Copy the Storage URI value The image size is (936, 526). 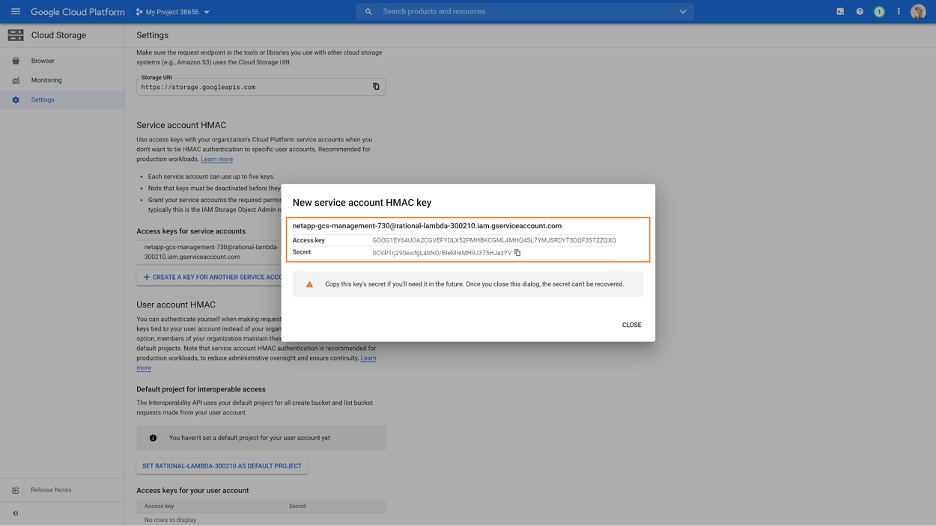tap(376, 87)
